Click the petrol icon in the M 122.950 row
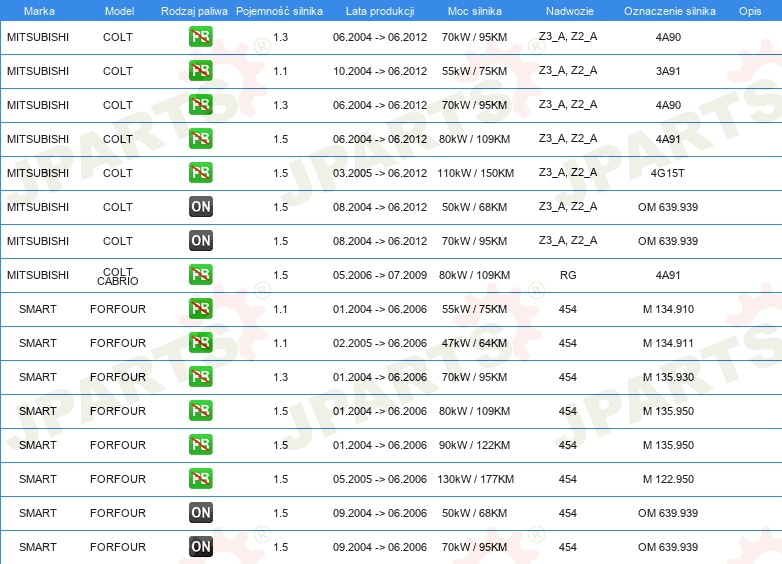 click(x=200, y=479)
